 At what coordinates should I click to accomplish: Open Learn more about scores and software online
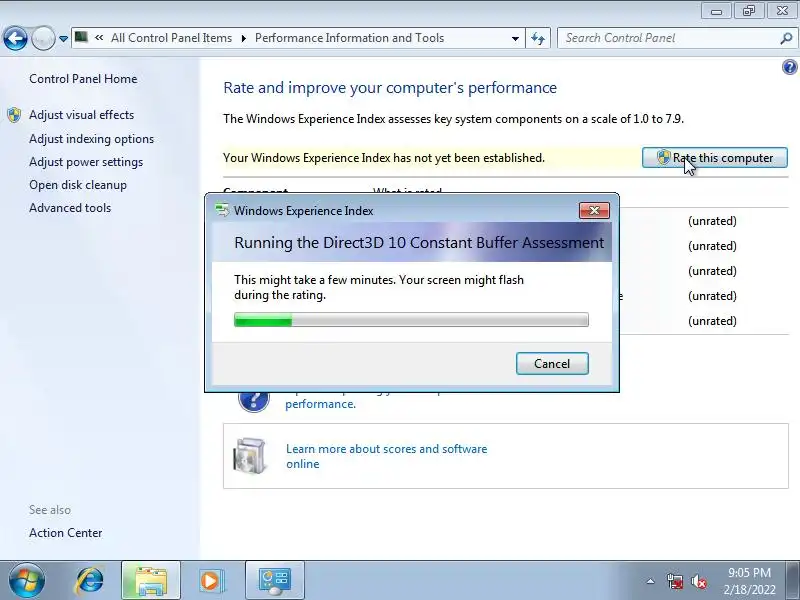(x=386, y=456)
